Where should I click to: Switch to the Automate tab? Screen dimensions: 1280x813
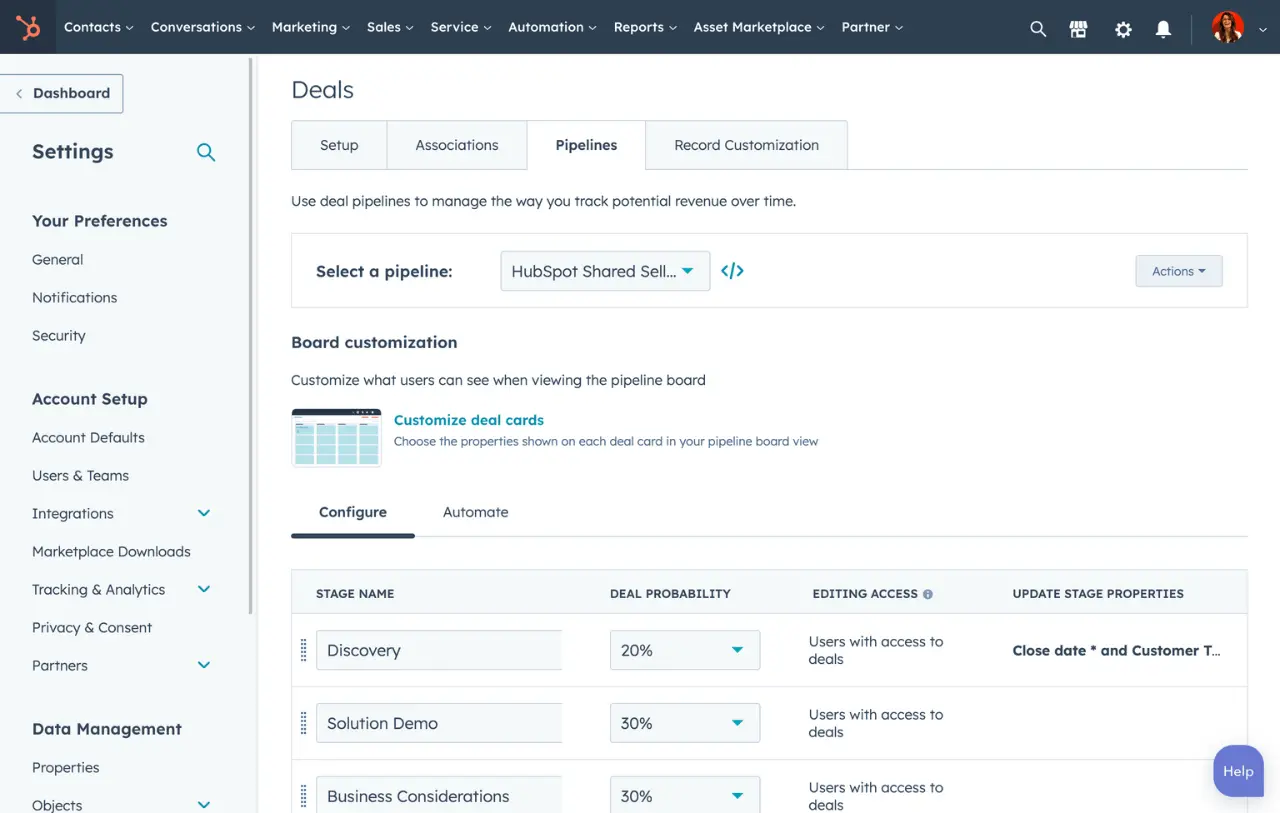[475, 511]
